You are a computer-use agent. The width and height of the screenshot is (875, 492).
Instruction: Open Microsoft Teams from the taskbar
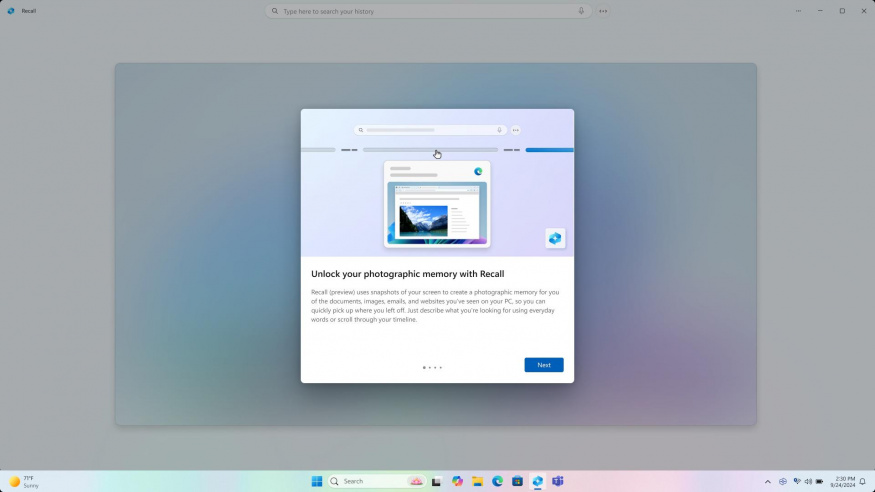pos(558,481)
